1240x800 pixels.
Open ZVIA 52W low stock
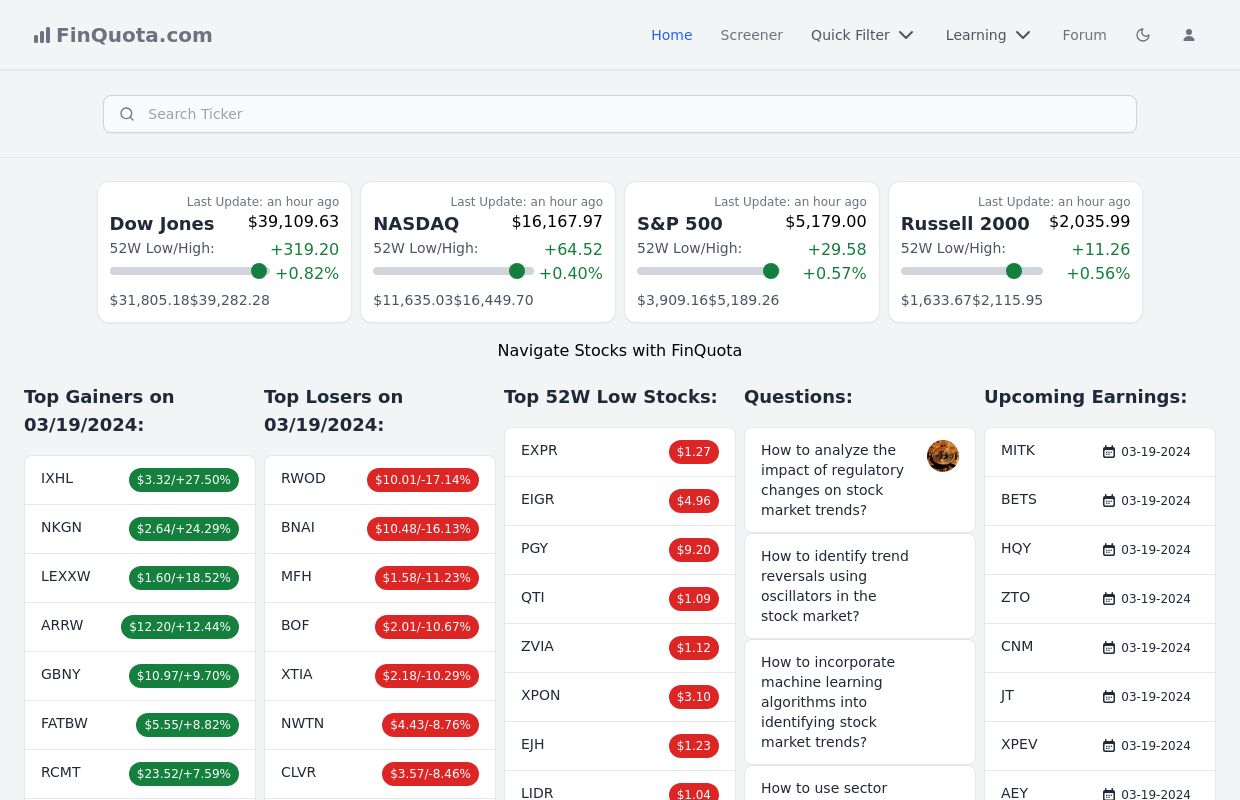537,646
